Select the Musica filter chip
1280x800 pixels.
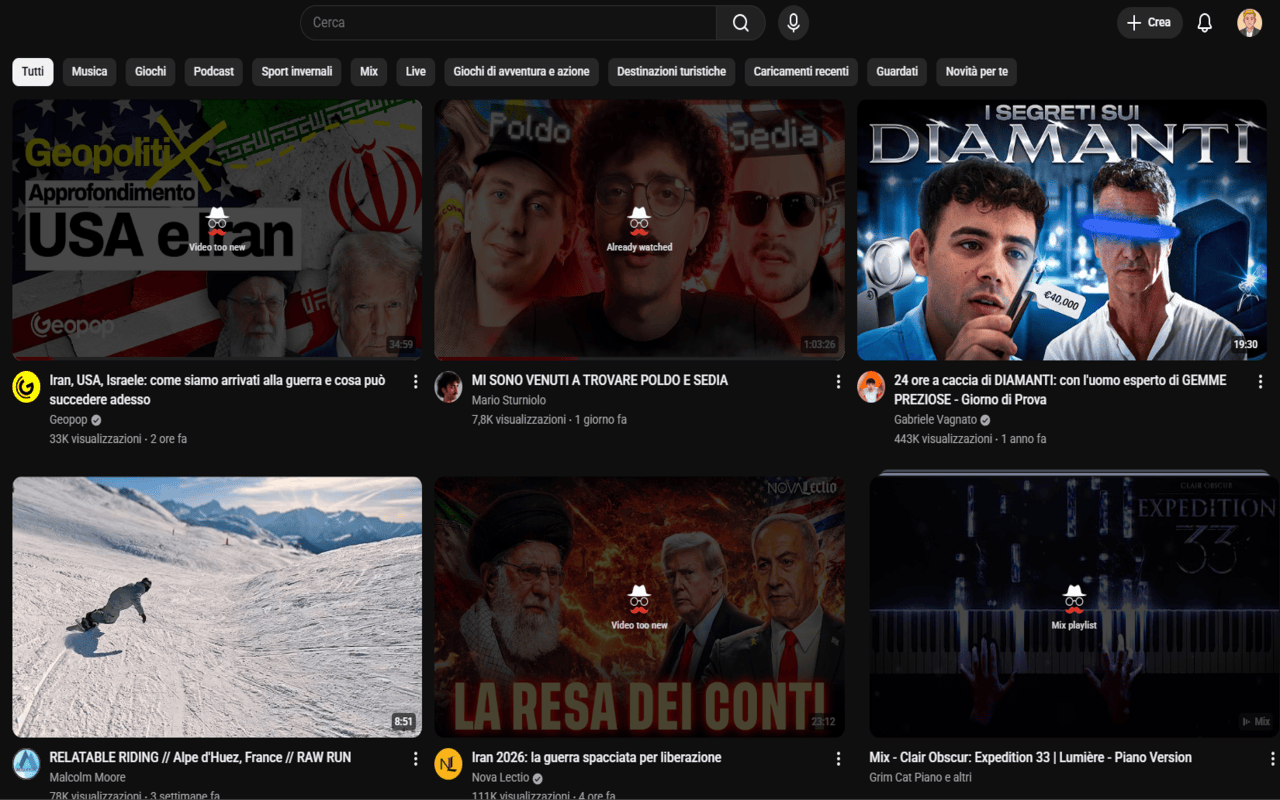click(x=89, y=72)
